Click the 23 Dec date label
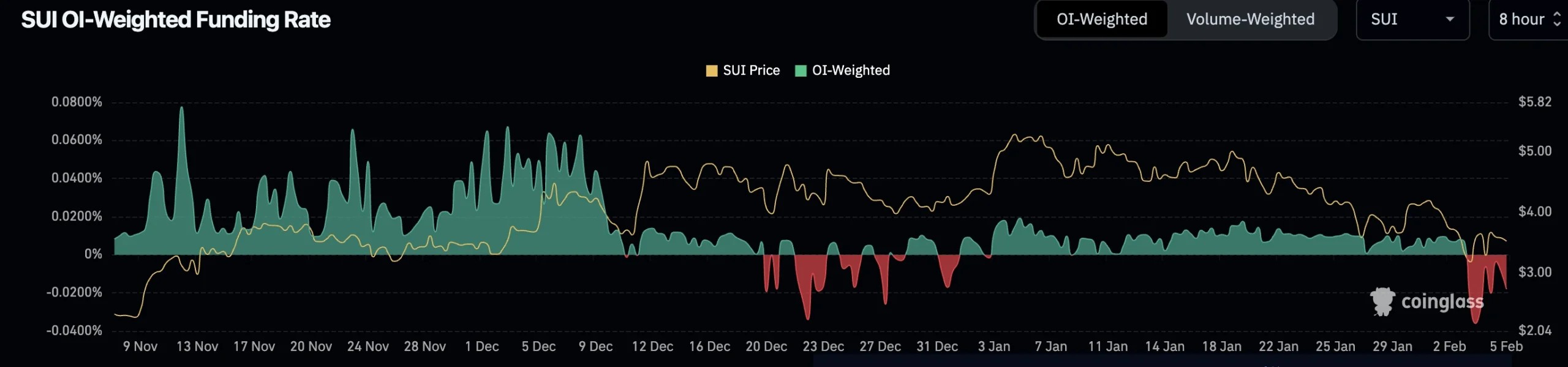Image resolution: width=1568 pixels, height=367 pixels. 824,347
